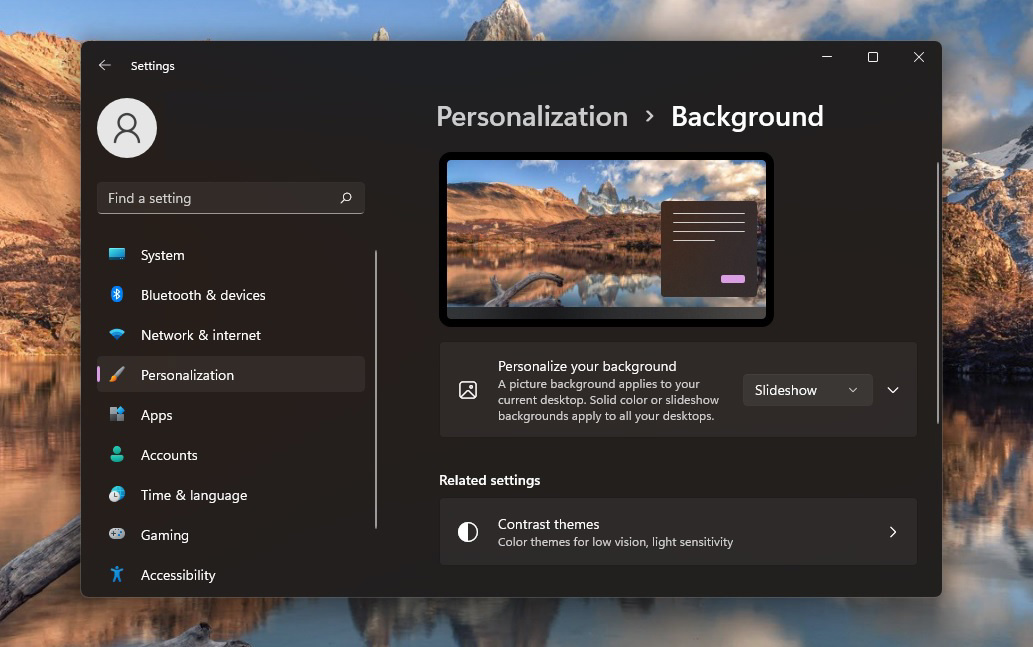
Task: Select the Bluetooth & devices icon
Action: [x=118, y=295]
